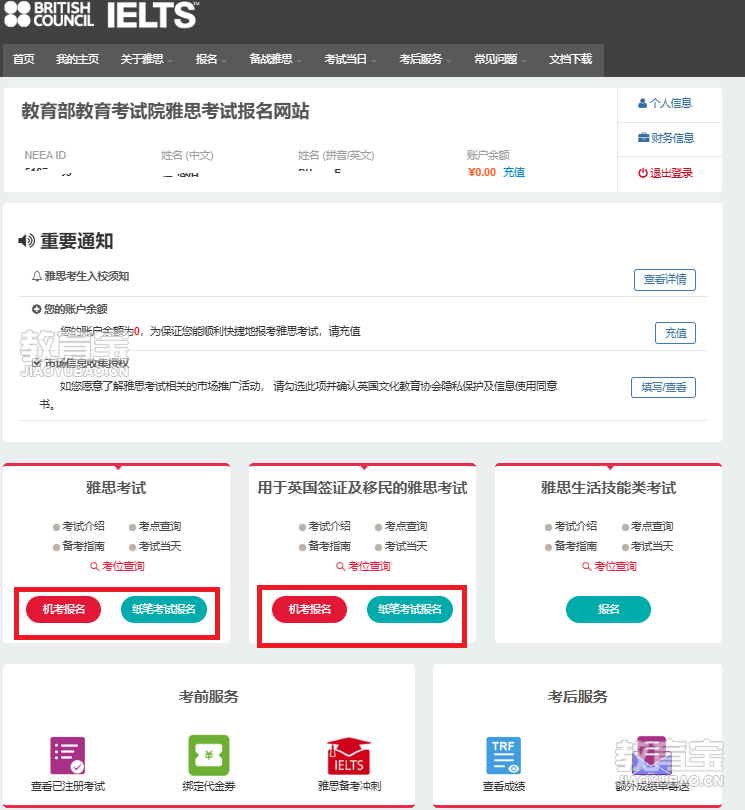
Task: Open the 雅思备考冲刺 IELTS graduation cap icon
Action: tap(349, 756)
